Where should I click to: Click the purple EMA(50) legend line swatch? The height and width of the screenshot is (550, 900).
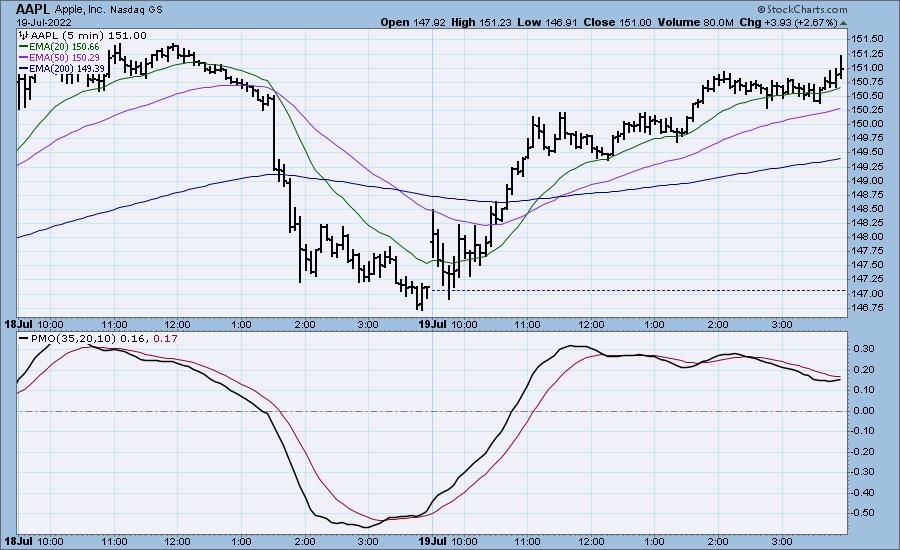coord(24,57)
